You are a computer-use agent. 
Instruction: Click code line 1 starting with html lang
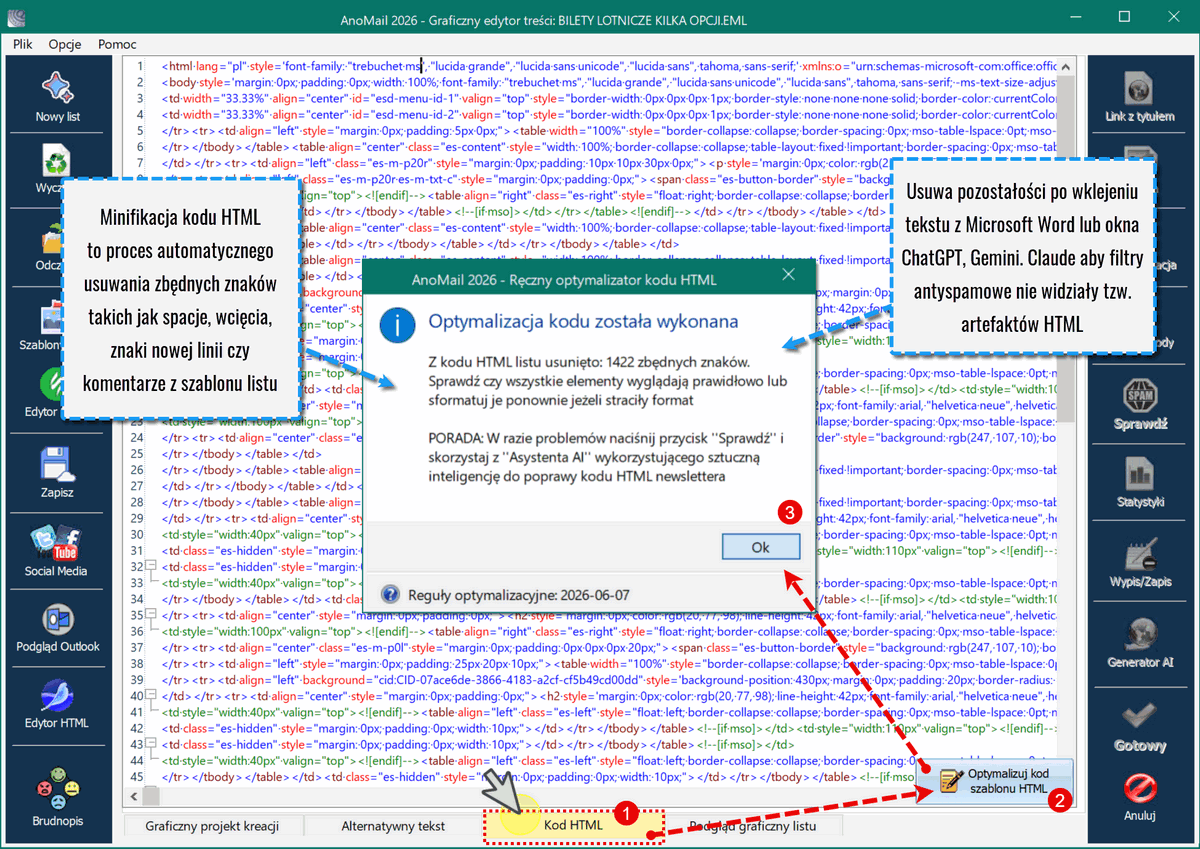(610, 66)
